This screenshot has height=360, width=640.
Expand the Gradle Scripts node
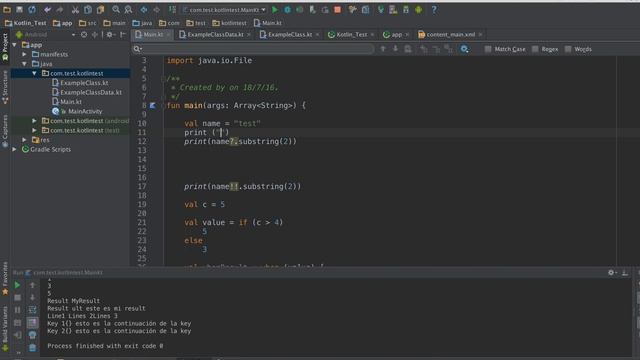click(x=15, y=149)
